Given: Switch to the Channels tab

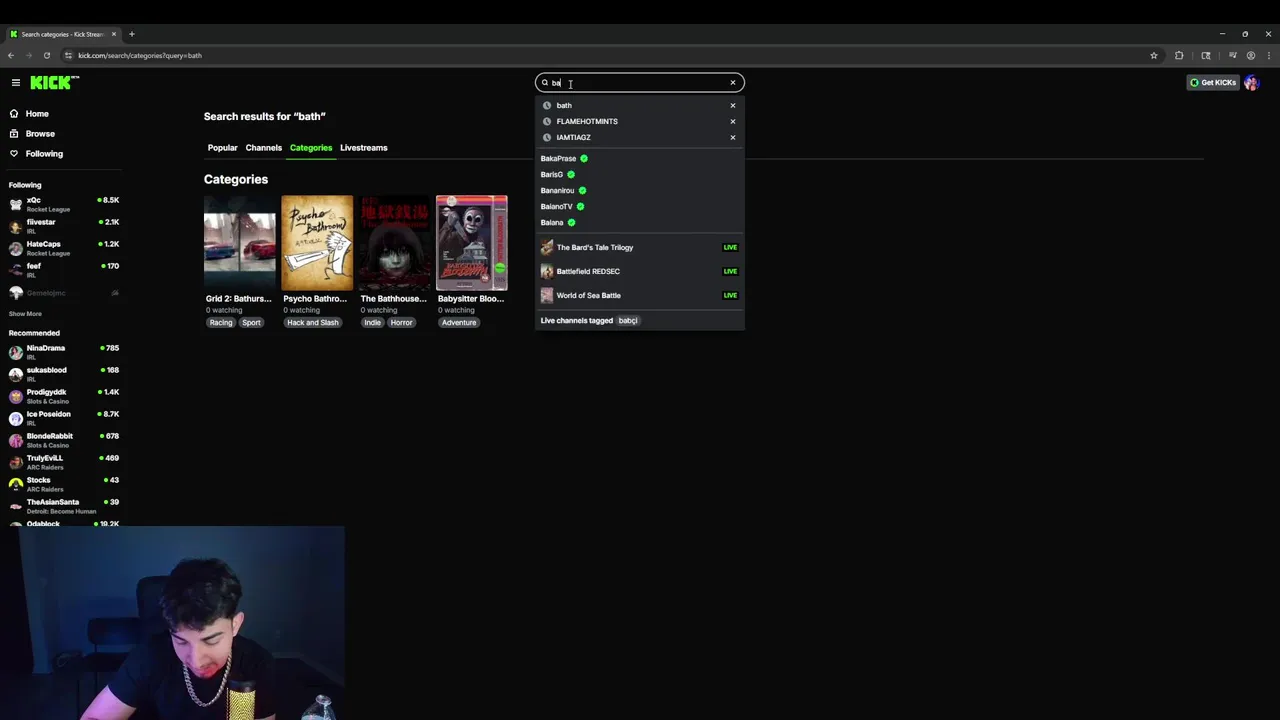Looking at the screenshot, I should tap(264, 148).
